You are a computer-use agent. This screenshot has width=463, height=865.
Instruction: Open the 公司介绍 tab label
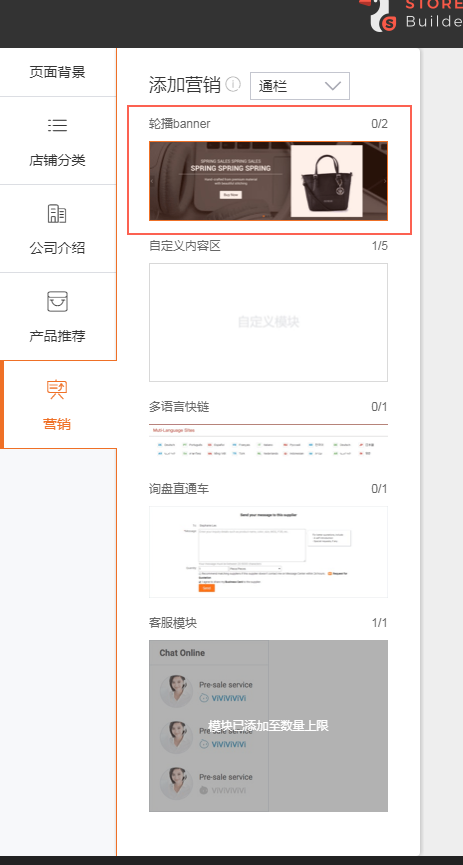pos(57,248)
